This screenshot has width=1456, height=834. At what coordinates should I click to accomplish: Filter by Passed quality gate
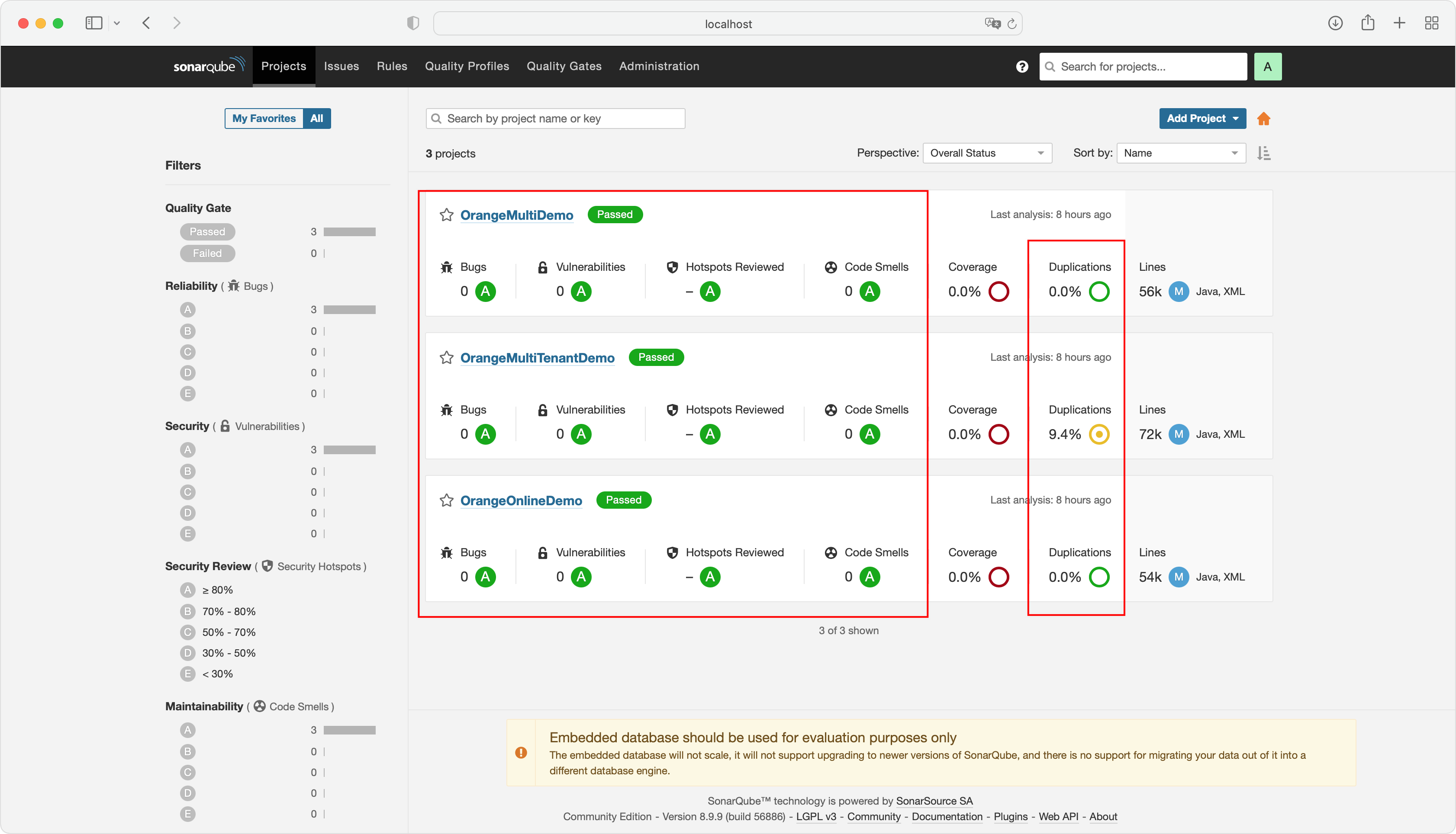coord(207,231)
